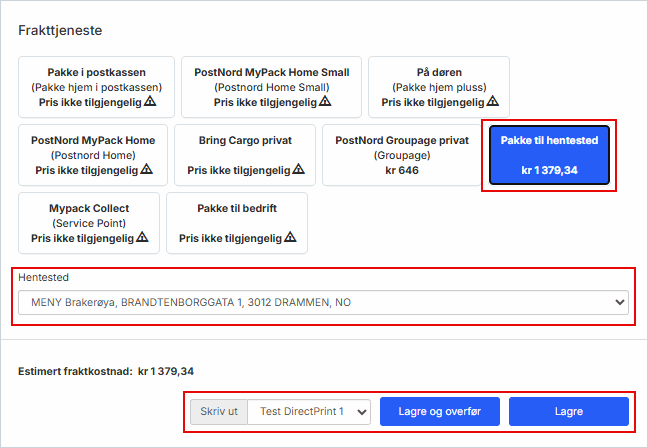The width and height of the screenshot is (648, 448).
Task: Expand the Test DirectPrint 1 printer dropdown
Action: pos(309,412)
